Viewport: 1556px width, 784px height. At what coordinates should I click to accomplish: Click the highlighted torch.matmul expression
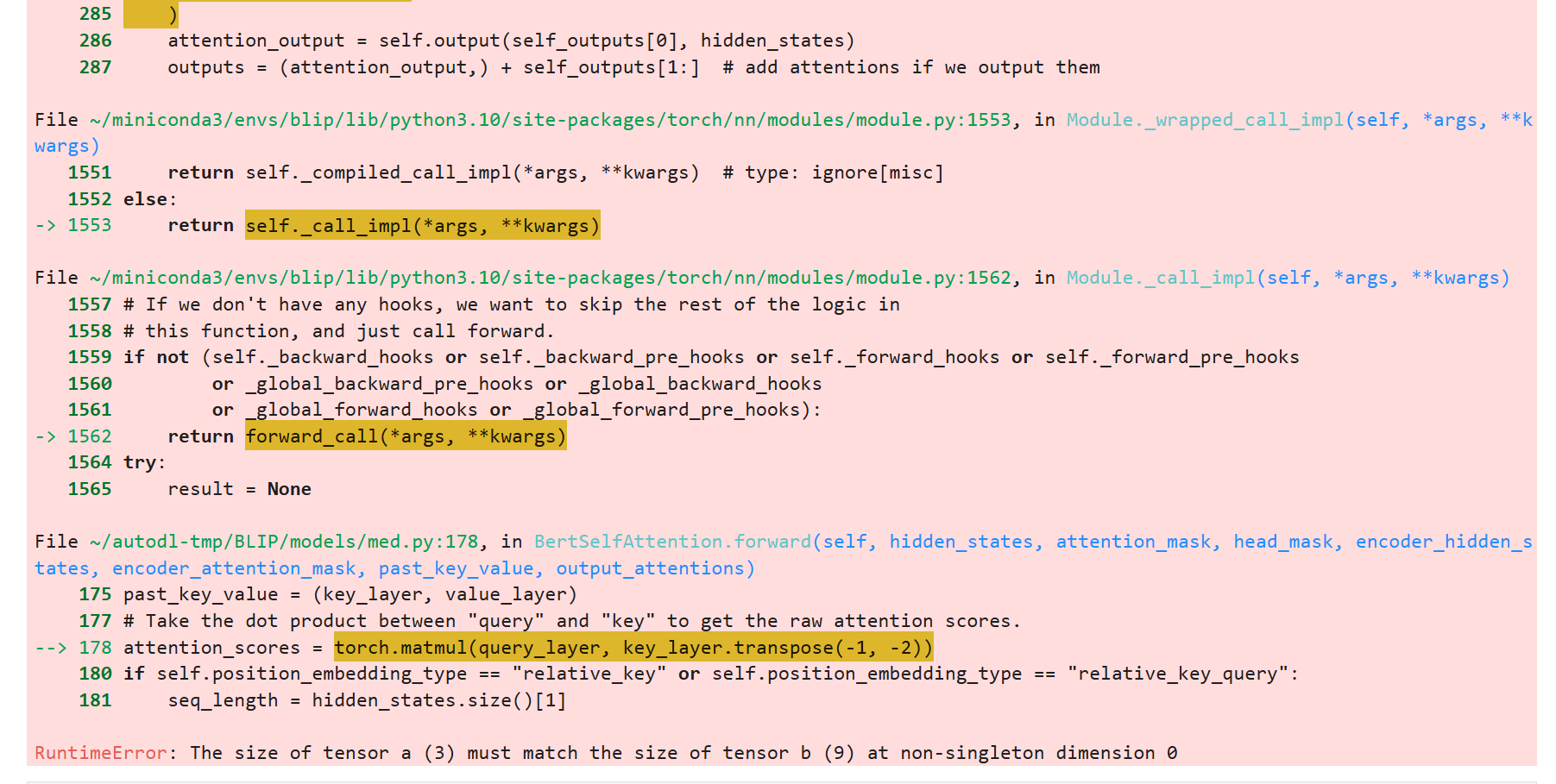[633, 648]
